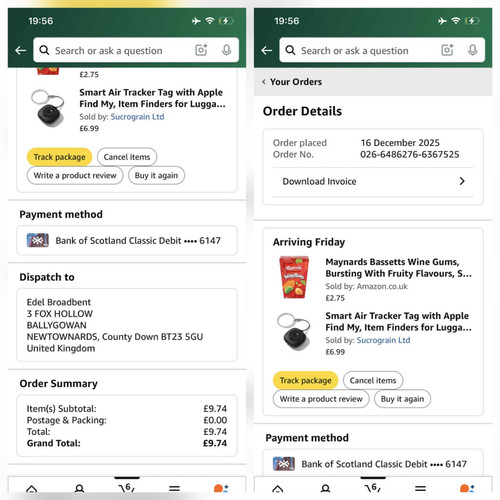Tap the back arrow on the left screen
Viewport: 500px width, 500px height.
[21, 51]
